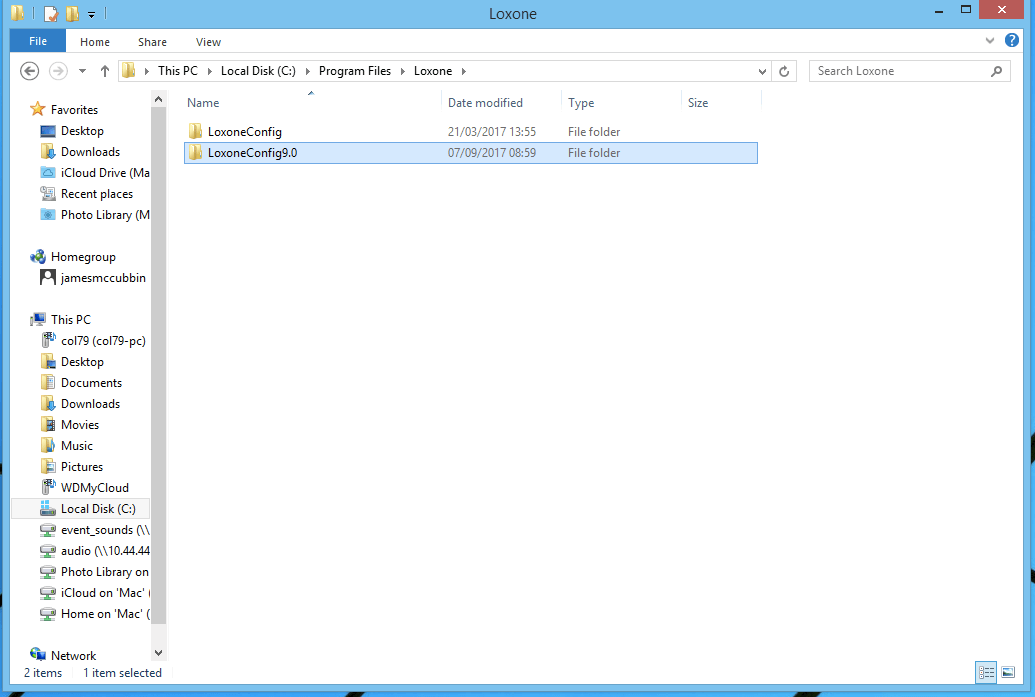This screenshot has width=1035, height=697.
Task: Click the Back navigation arrow
Action: (30, 71)
